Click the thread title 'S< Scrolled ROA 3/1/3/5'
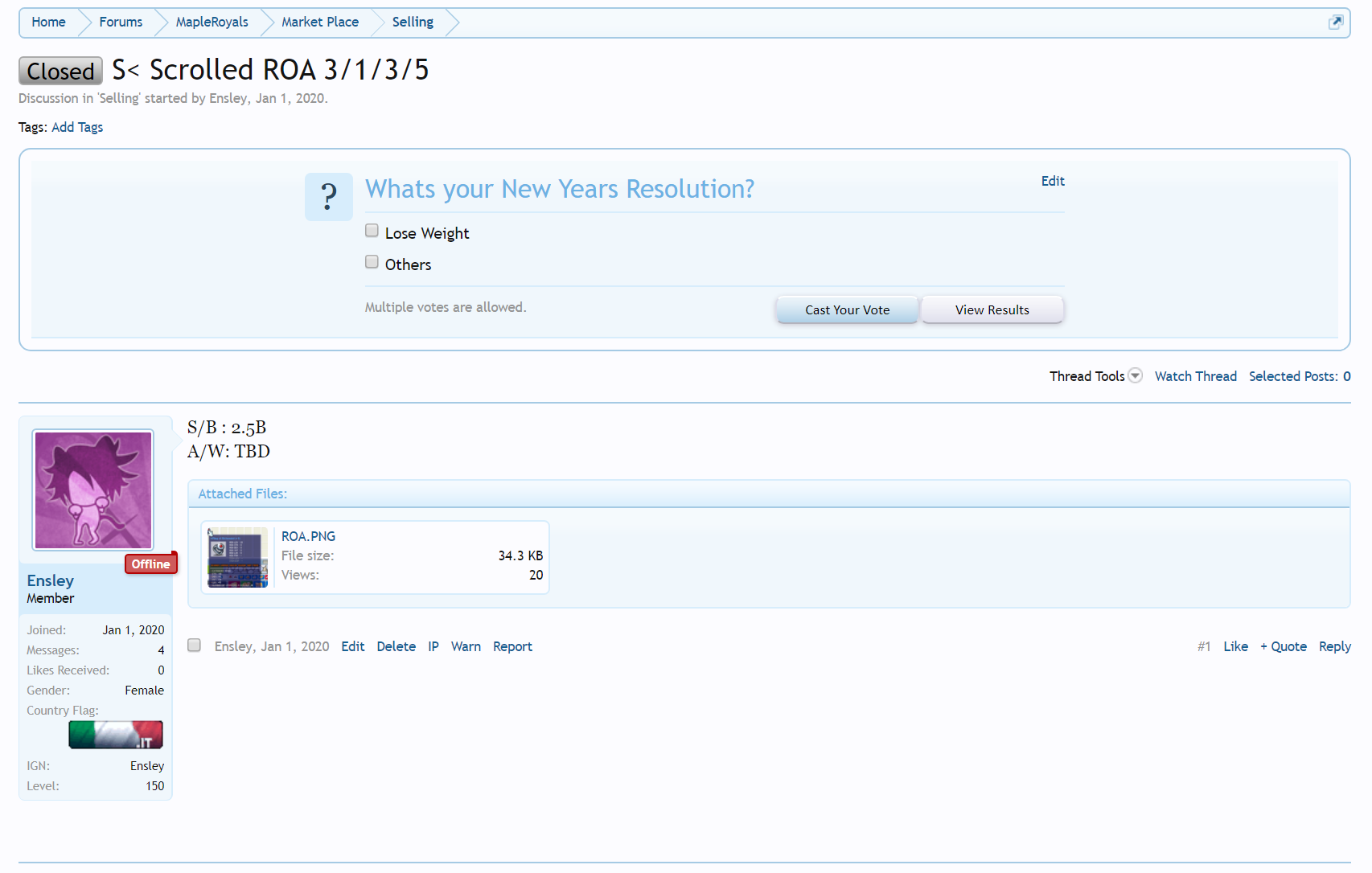This screenshot has height=873, width=1372. coord(270,70)
